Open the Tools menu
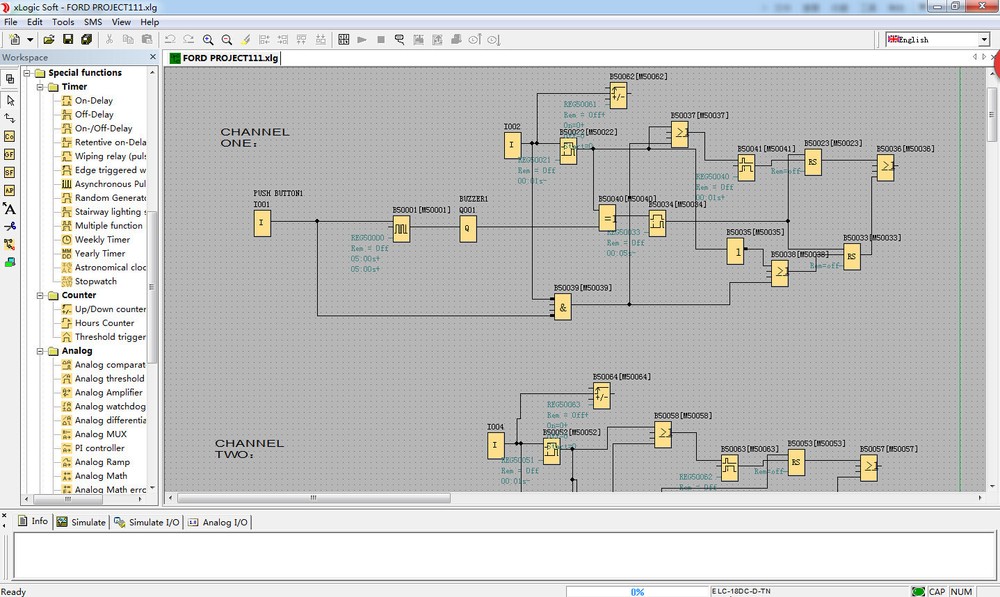Viewport: 1000px width, 597px height. 63,22
